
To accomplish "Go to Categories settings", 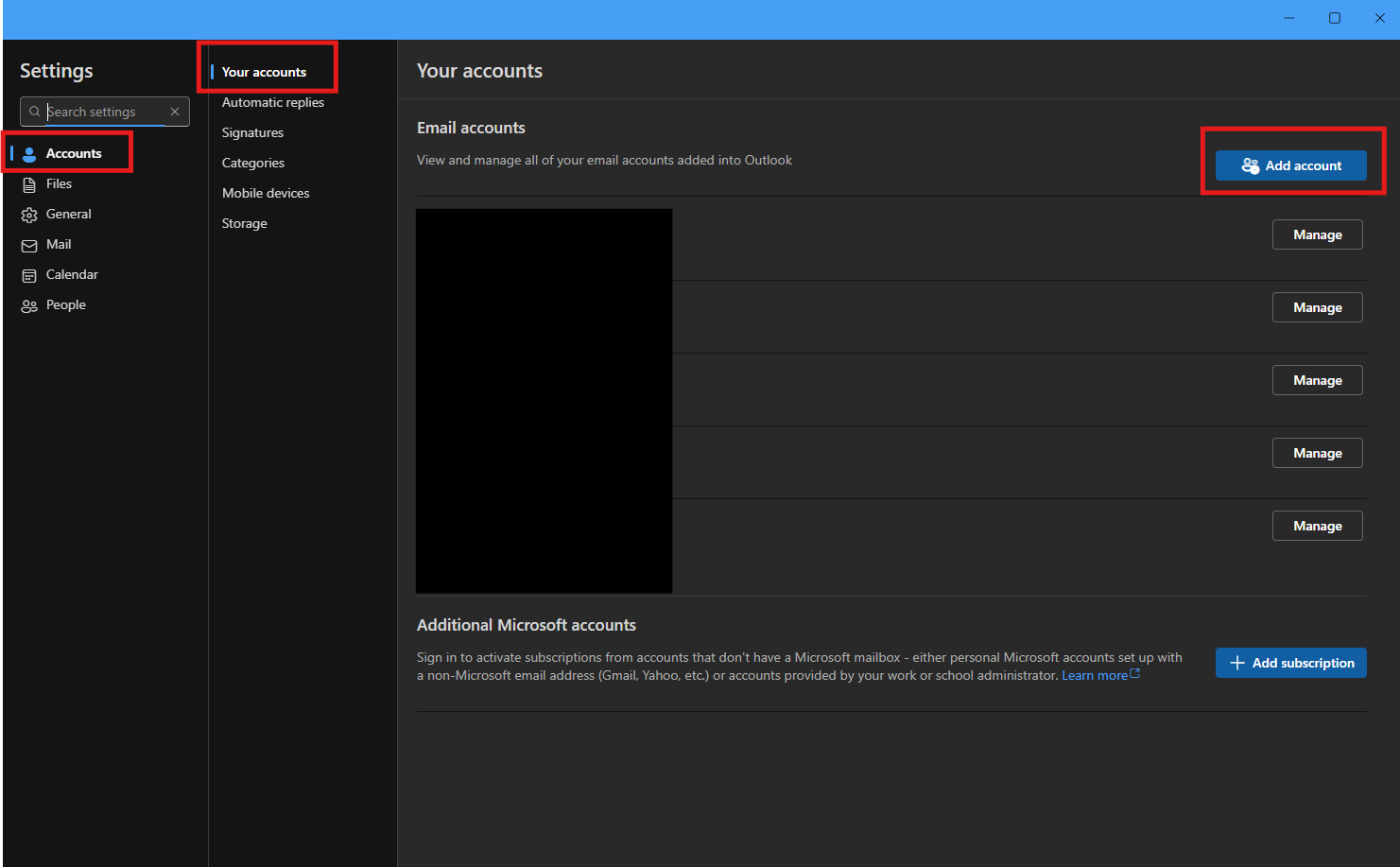I will (x=252, y=163).
